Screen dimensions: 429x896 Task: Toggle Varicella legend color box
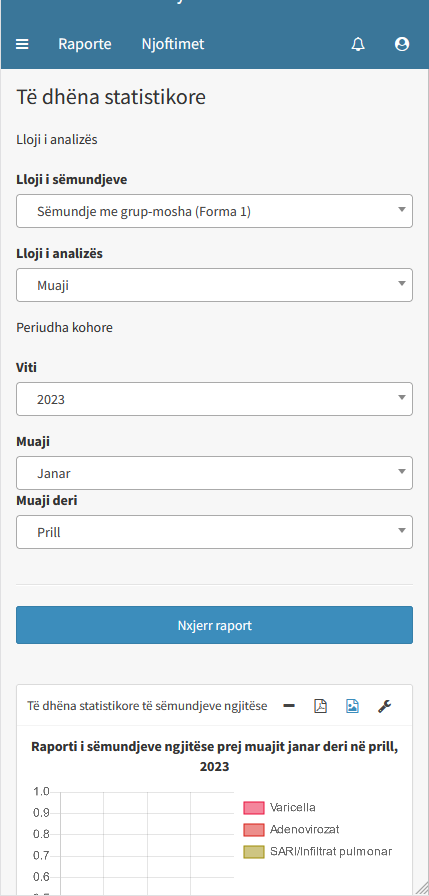(254, 808)
